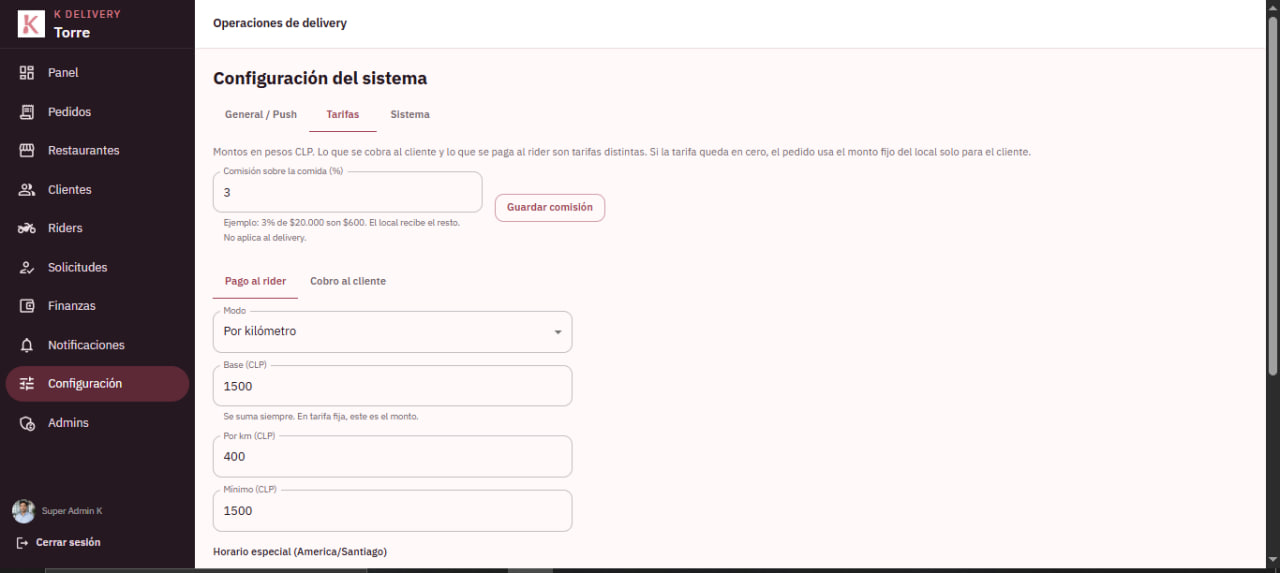
Task: Open the Modo dropdown
Action: click(392, 332)
